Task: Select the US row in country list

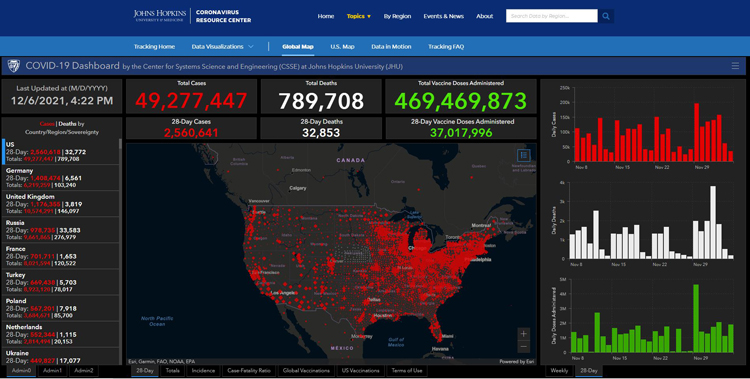Action: click(61, 152)
